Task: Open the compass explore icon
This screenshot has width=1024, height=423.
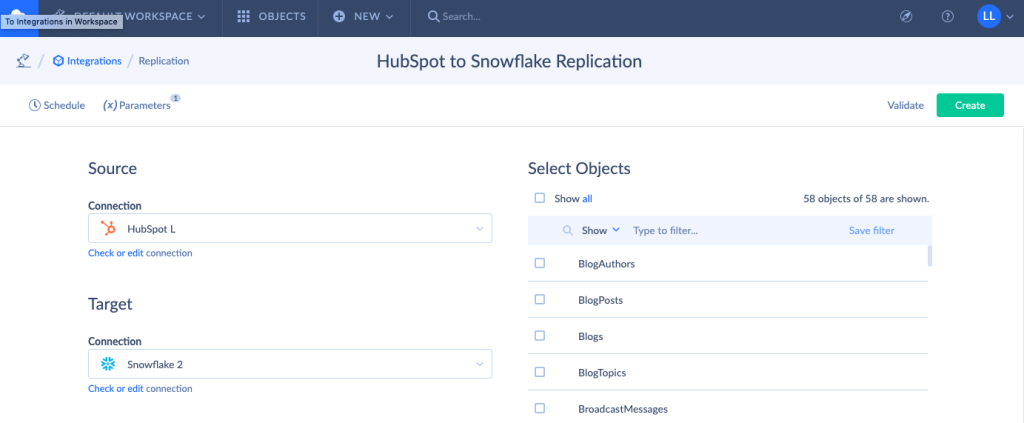Action: click(906, 17)
